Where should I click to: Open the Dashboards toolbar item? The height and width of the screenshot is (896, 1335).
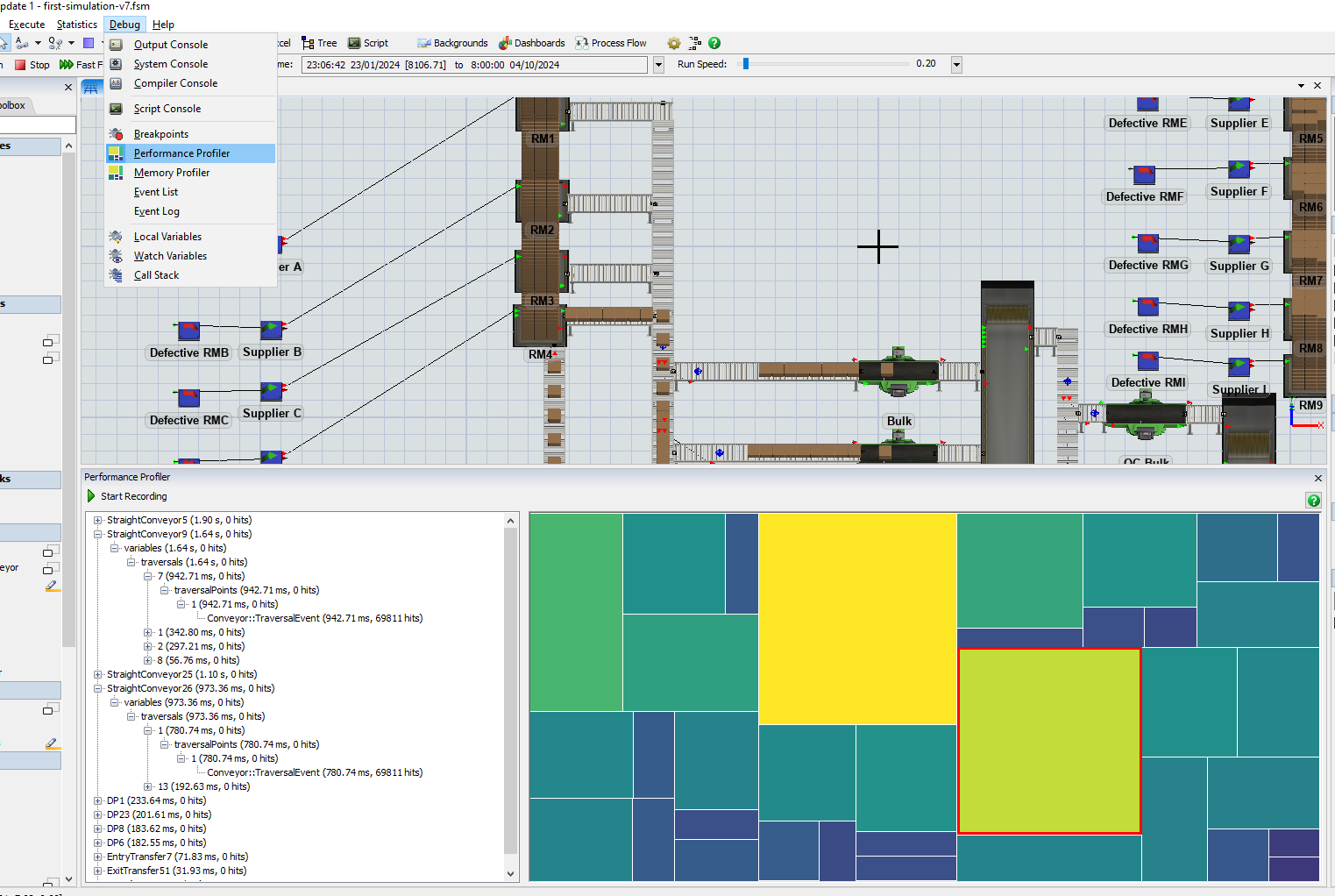click(532, 43)
